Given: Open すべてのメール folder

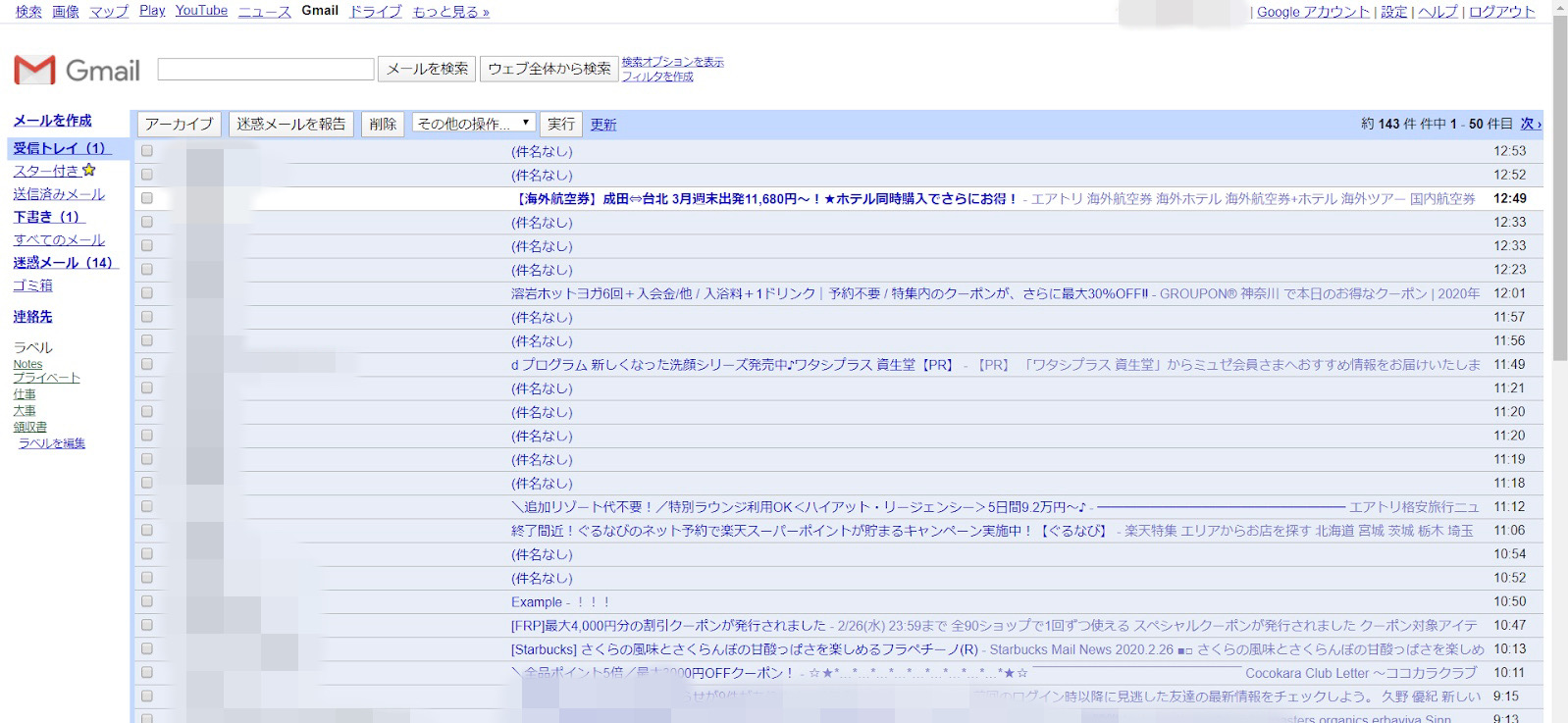Looking at the screenshot, I should tap(59, 239).
